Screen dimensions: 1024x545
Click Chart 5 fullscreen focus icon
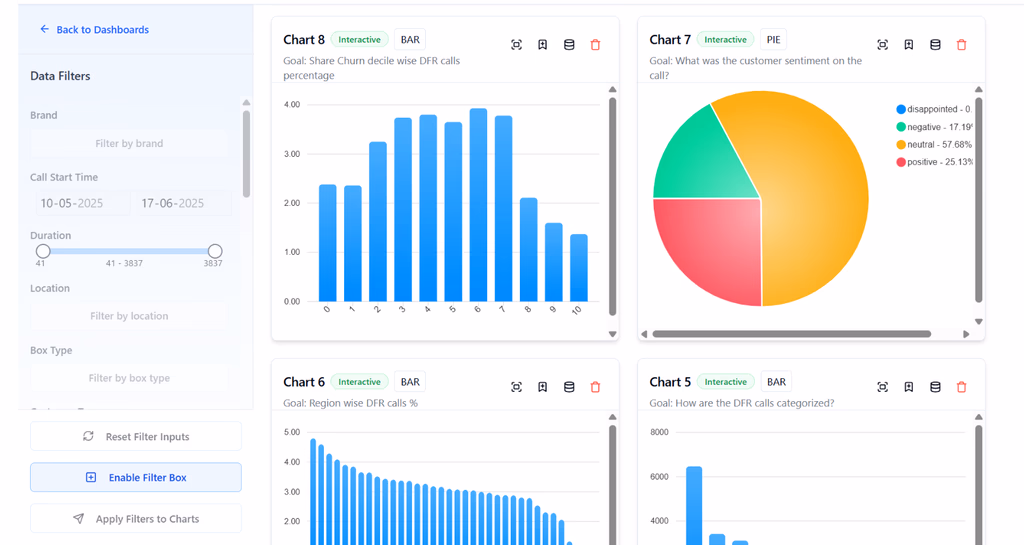point(882,387)
